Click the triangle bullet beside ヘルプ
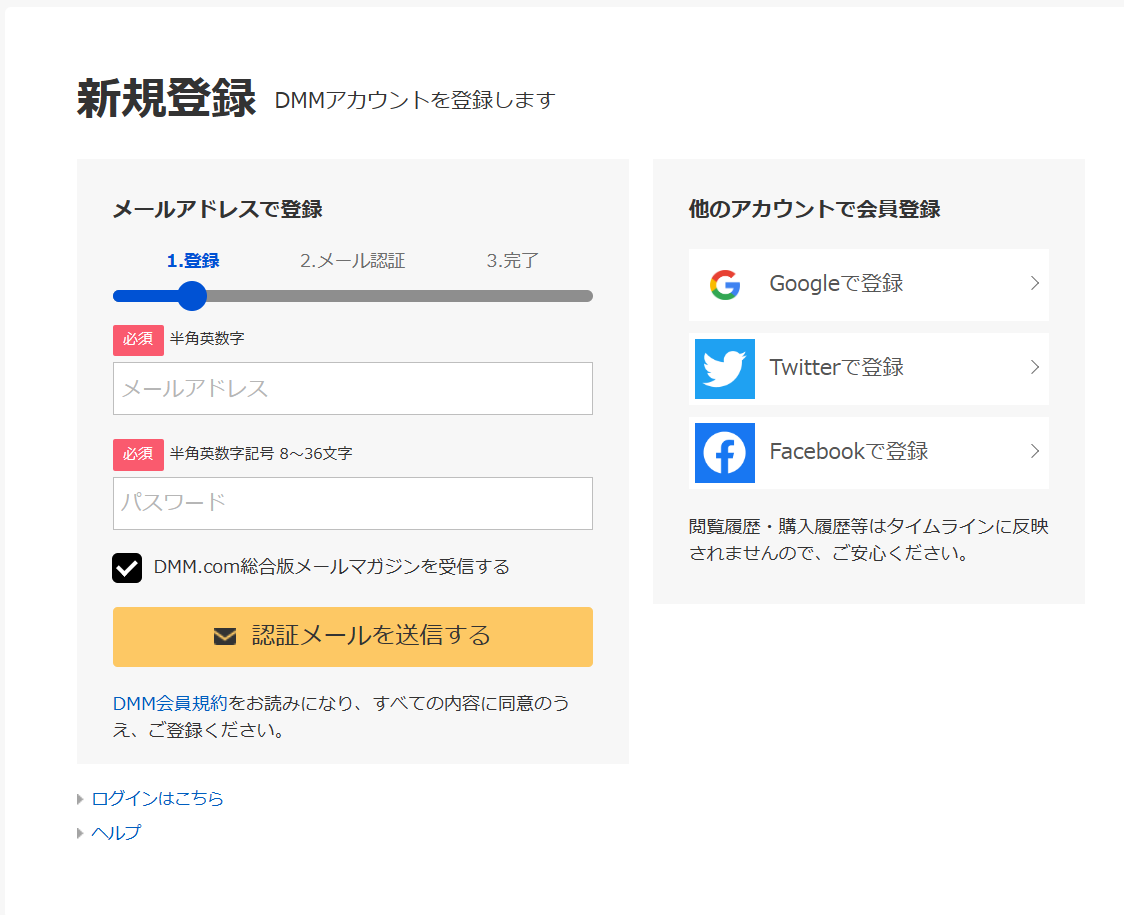Viewport: 1124px width, 915px height. (x=81, y=833)
